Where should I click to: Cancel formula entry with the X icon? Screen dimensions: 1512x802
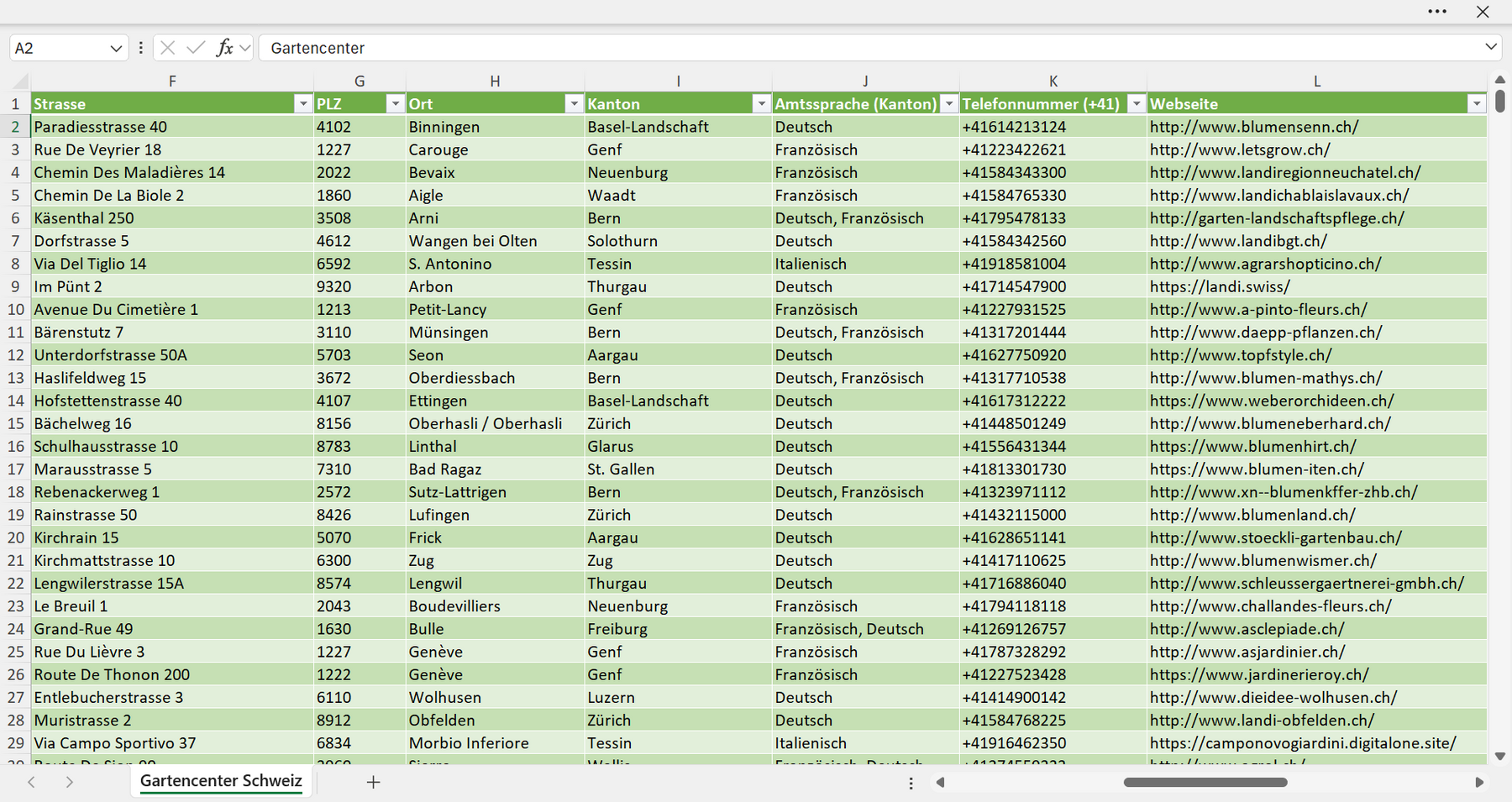[x=168, y=48]
